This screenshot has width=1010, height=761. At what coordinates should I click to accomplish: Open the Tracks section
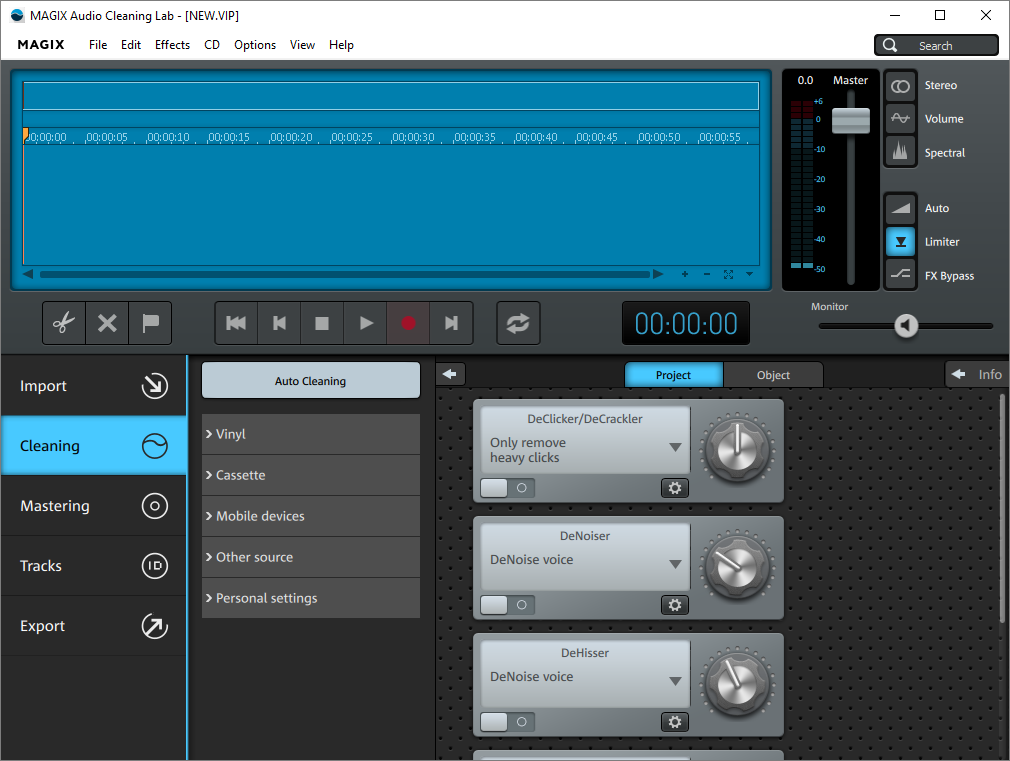(93, 566)
